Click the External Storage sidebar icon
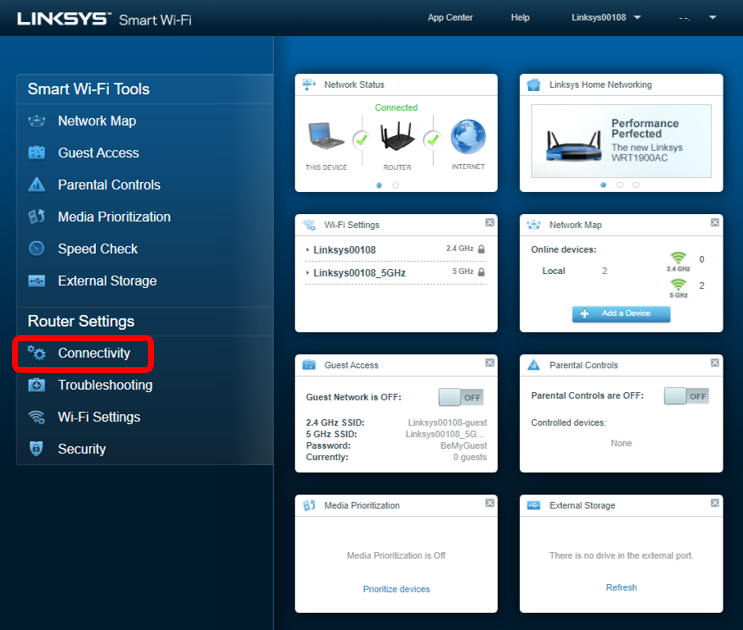The image size is (743, 630). [x=36, y=281]
